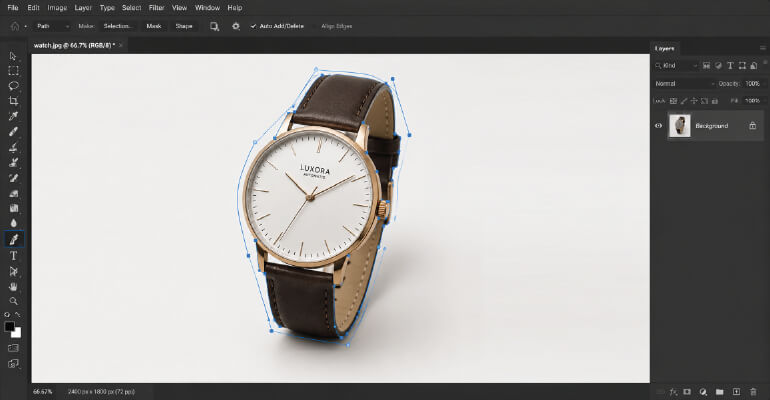Open the gear settings in options bar
This screenshot has width=770, height=400.
point(236,27)
